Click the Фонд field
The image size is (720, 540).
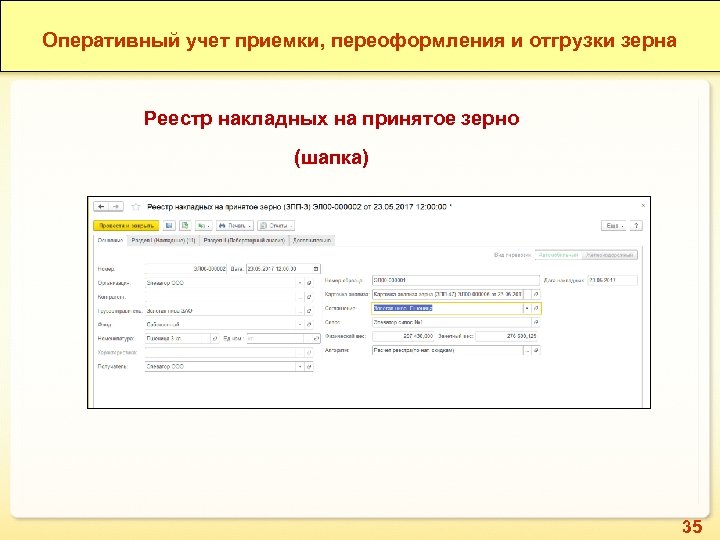click(x=220, y=325)
